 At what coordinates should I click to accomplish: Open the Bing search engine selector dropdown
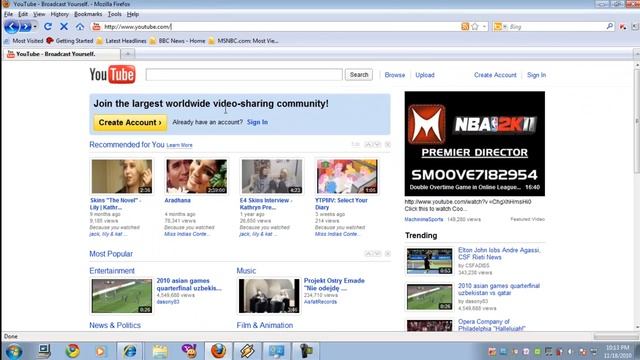pyautogui.click(x=500, y=27)
